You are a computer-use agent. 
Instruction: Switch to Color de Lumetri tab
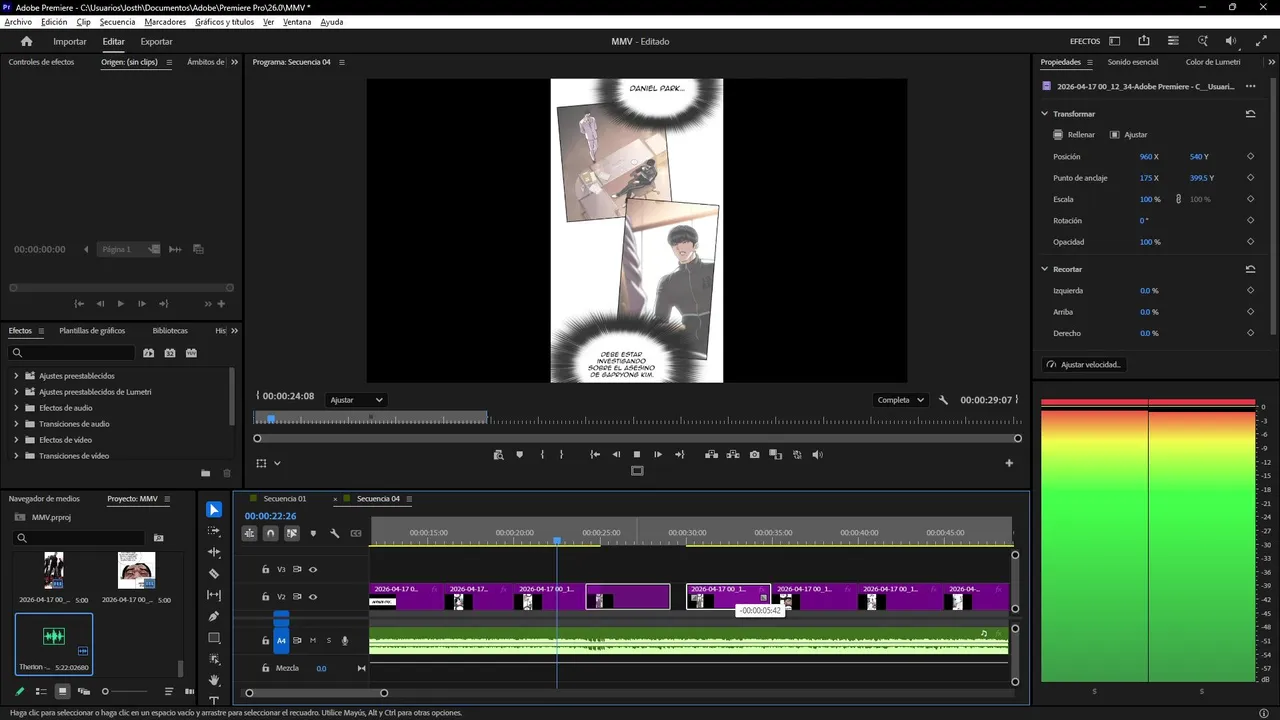[x=1213, y=62]
